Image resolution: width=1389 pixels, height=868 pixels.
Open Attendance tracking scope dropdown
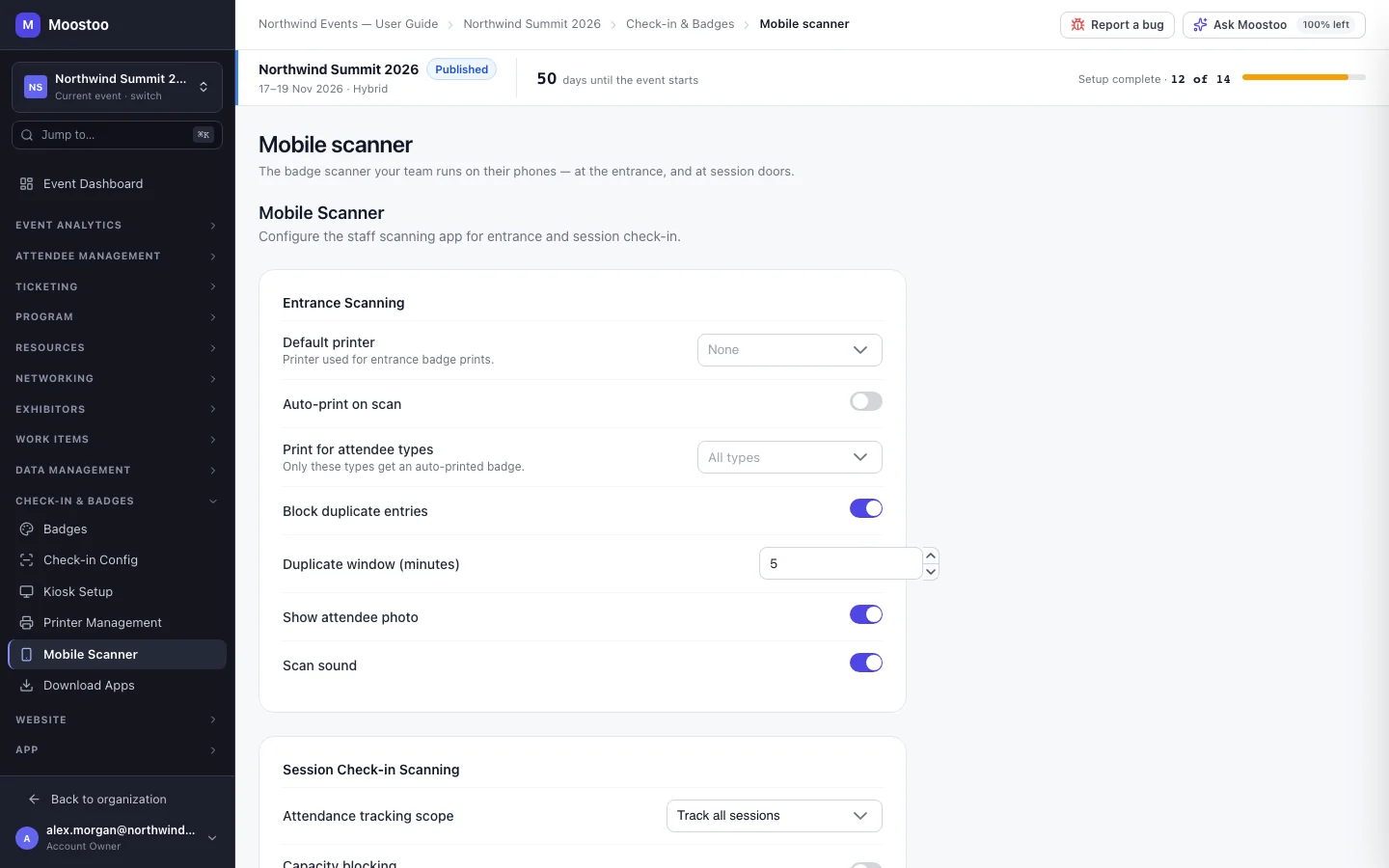775,816
